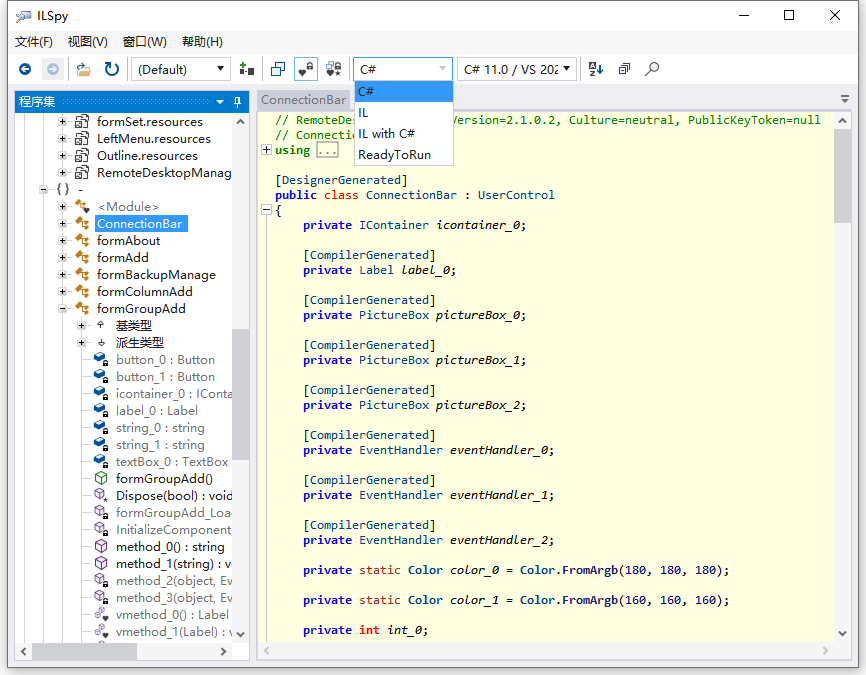This screenshot has width=866, height=675.
Task: Click the LeftMenu.resources resource icon
Action: (x=82, y=139)
